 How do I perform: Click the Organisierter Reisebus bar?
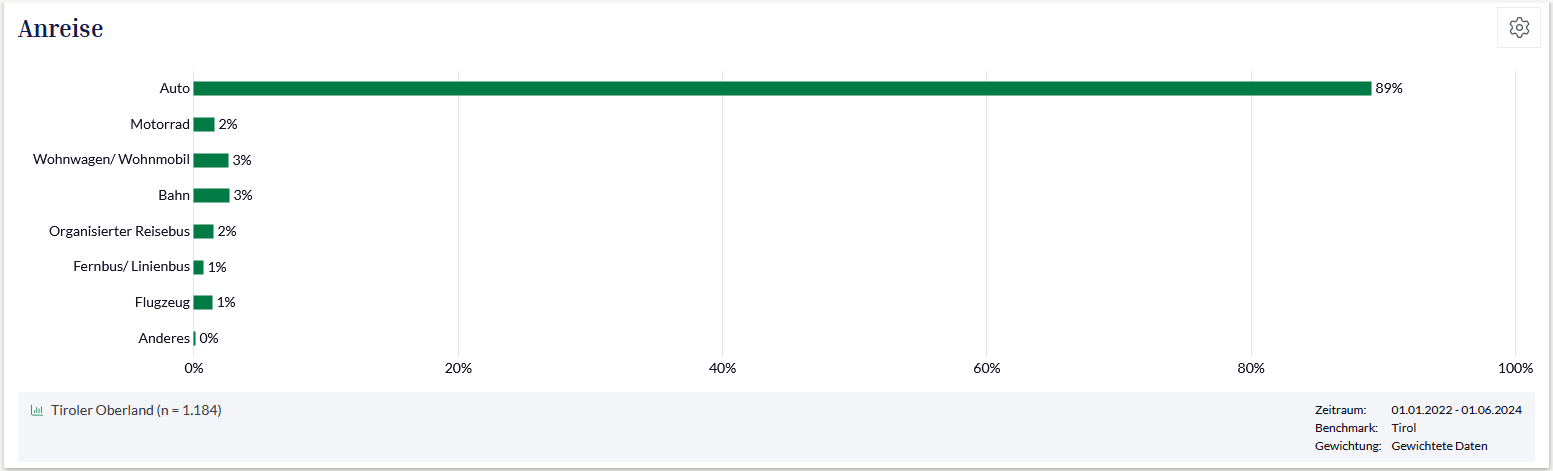[x=204, y=231]
